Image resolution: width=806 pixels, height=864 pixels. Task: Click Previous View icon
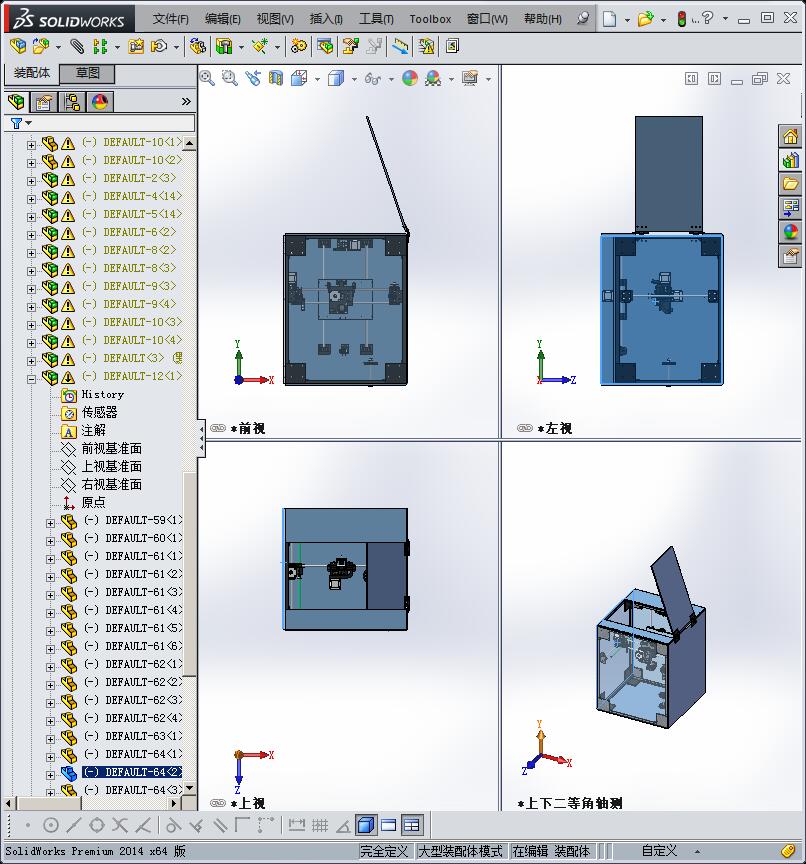pos(253,78)
